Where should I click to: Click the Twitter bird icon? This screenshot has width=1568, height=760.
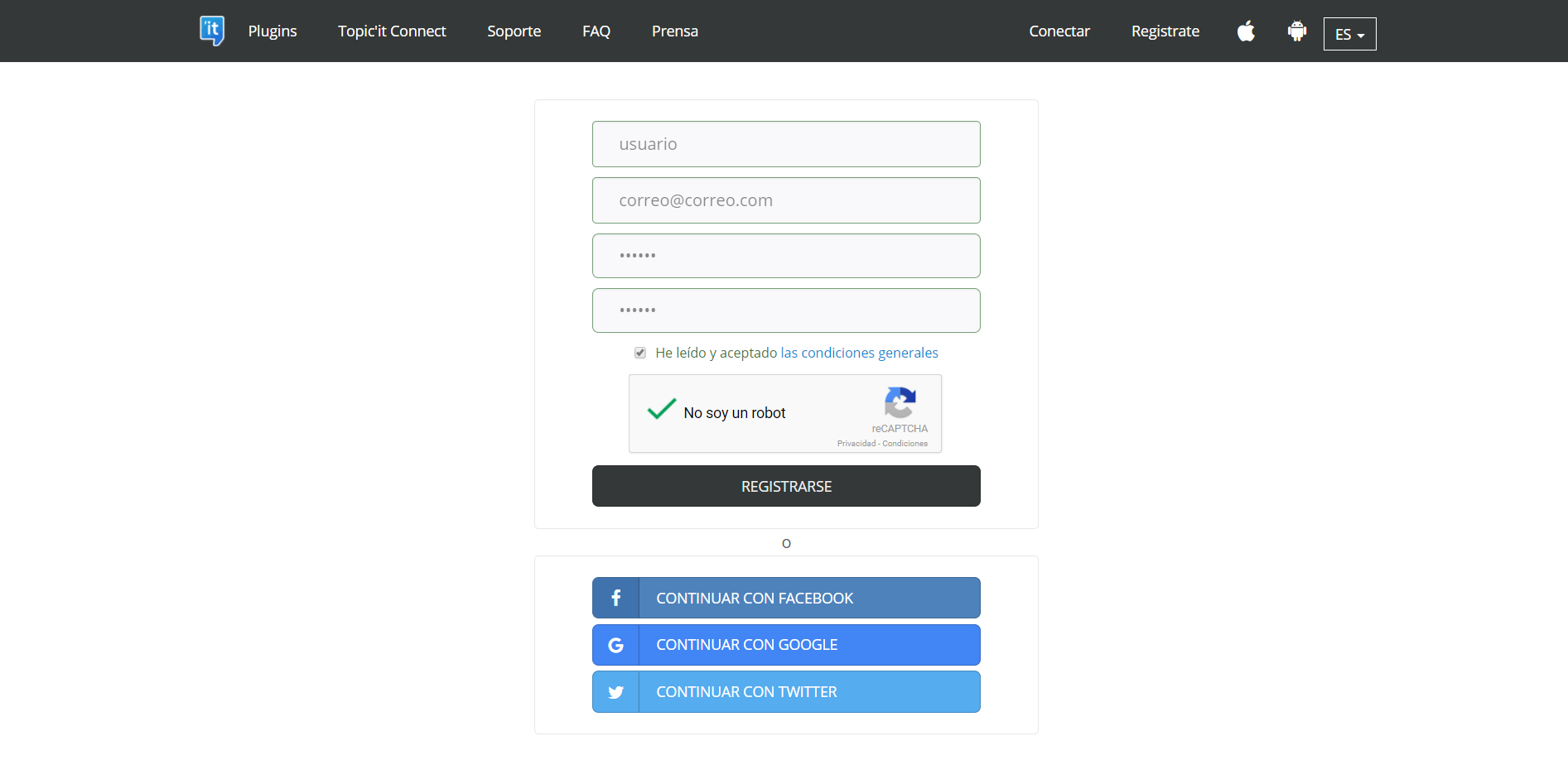pyautogui.click(x=615, y=692)
